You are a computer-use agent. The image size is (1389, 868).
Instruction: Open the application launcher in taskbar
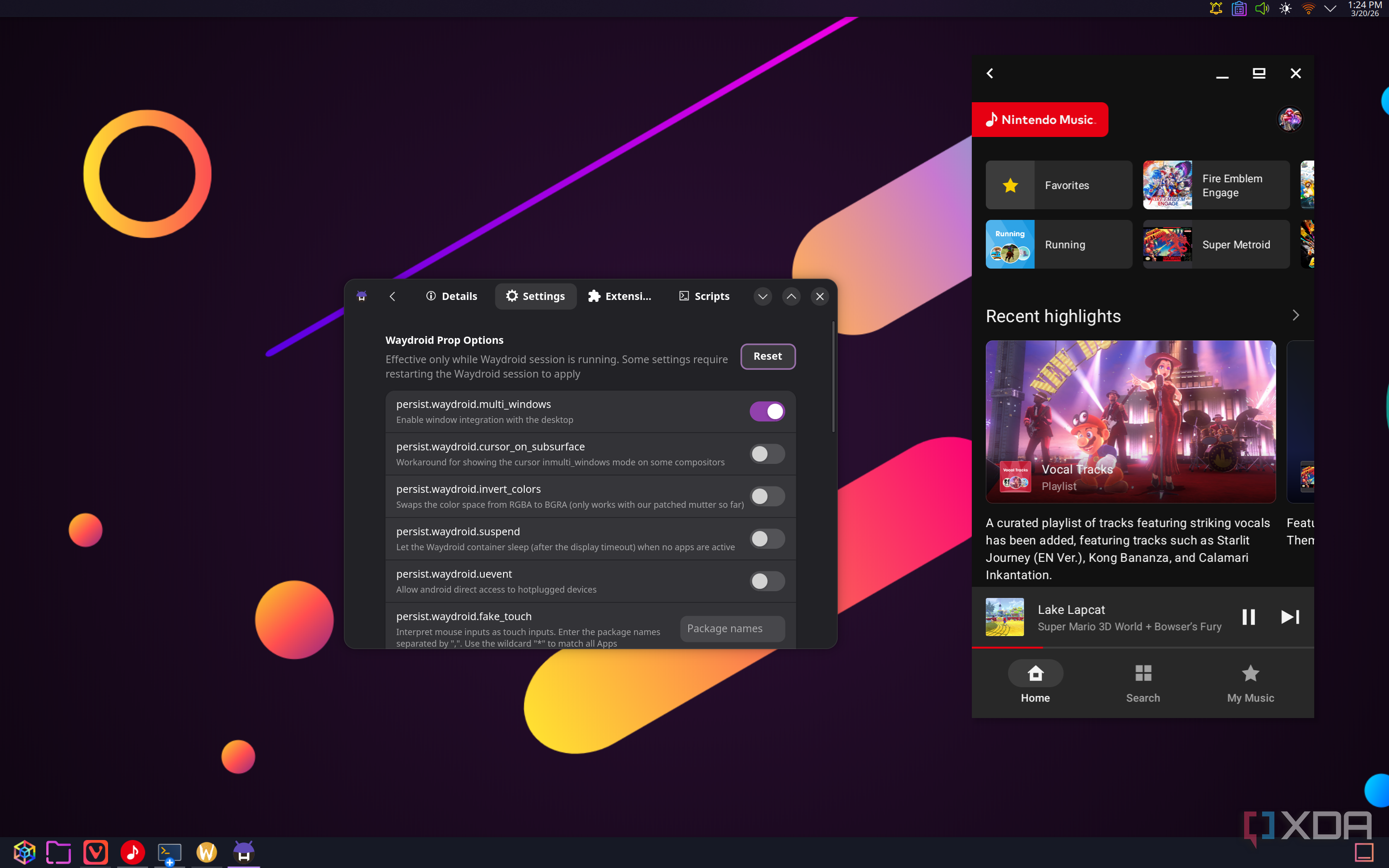[24, 853]
